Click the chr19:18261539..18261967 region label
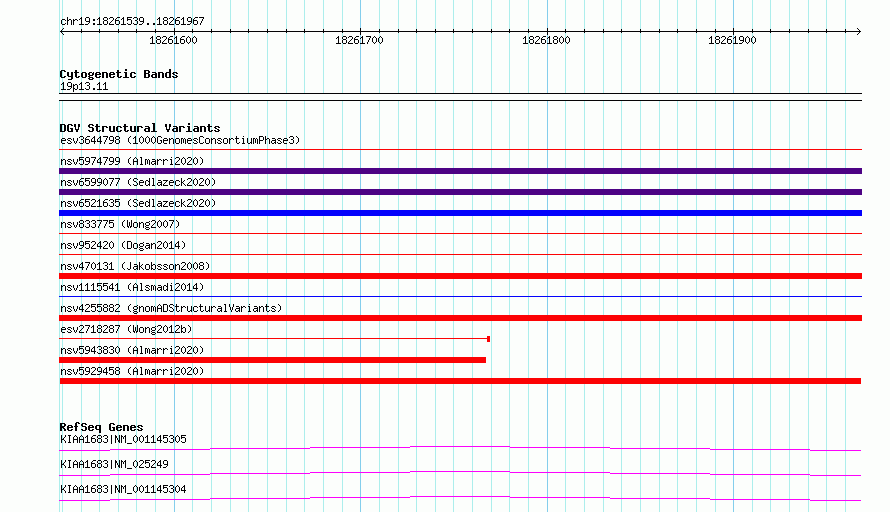 click(132, 21)
